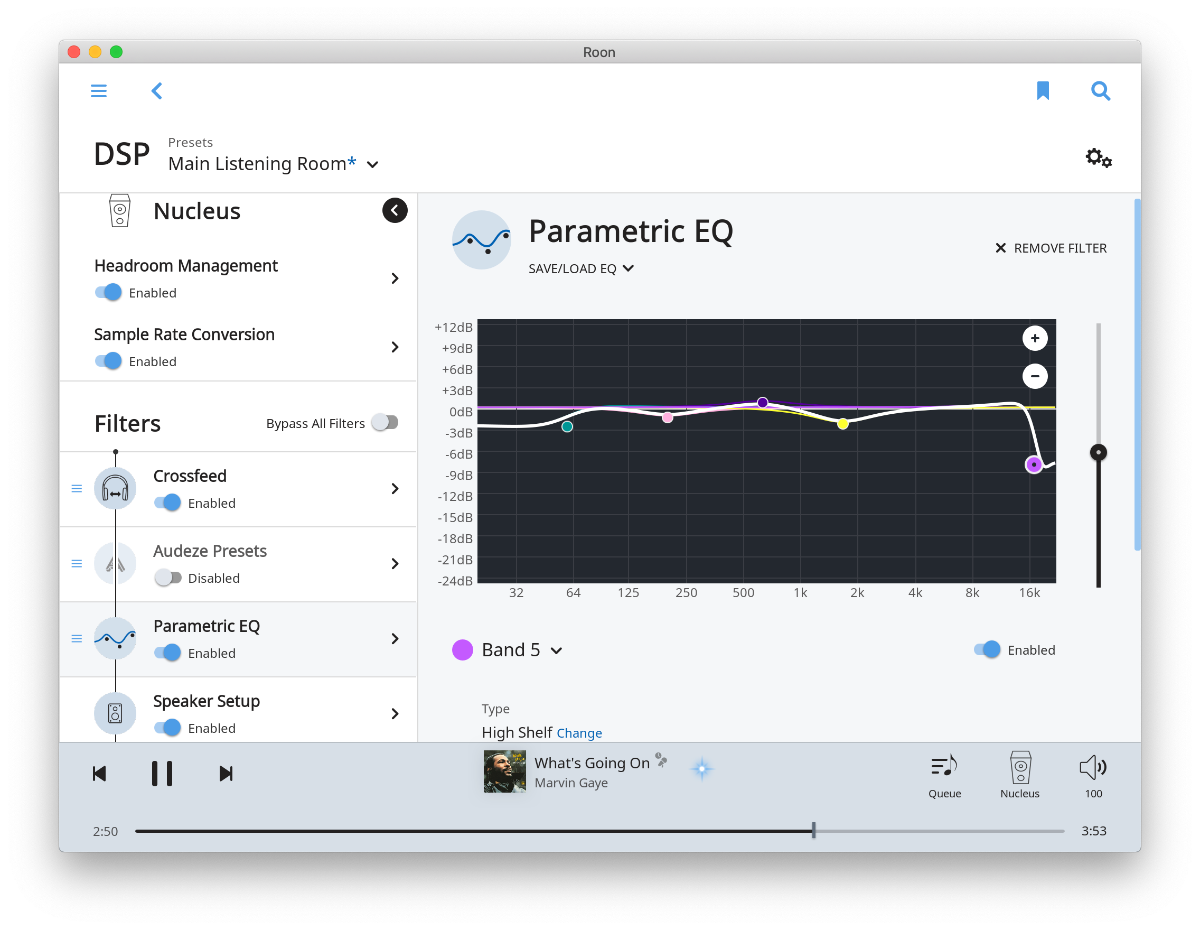This screenshot has width=1200, height=930.
Task: Click the zoom in button on the EQ graph
Action: [x=1035, y=338]
